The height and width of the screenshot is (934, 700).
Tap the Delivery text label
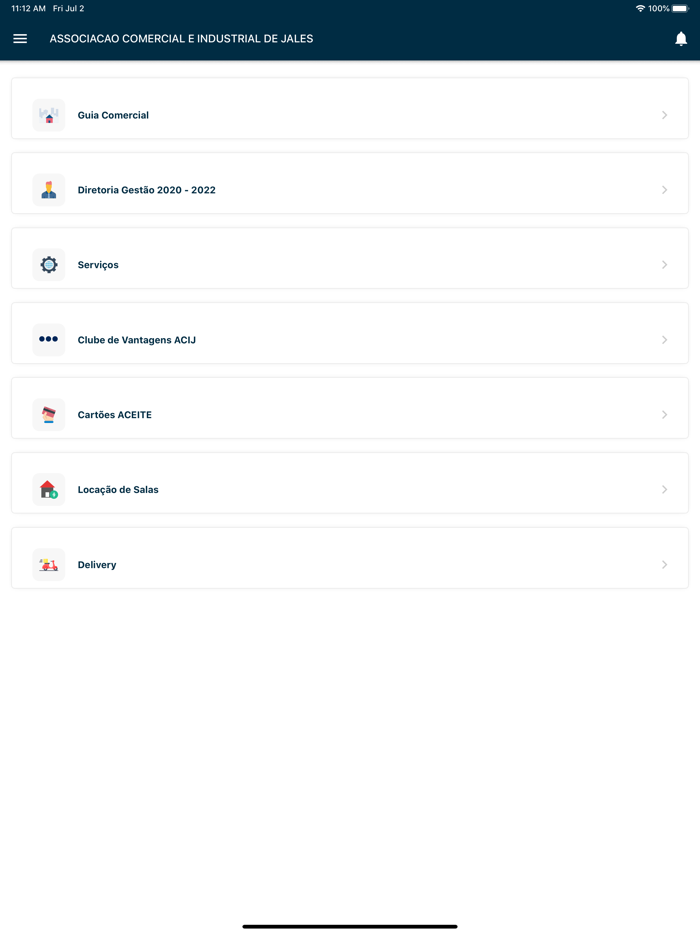tap(97, 565)
